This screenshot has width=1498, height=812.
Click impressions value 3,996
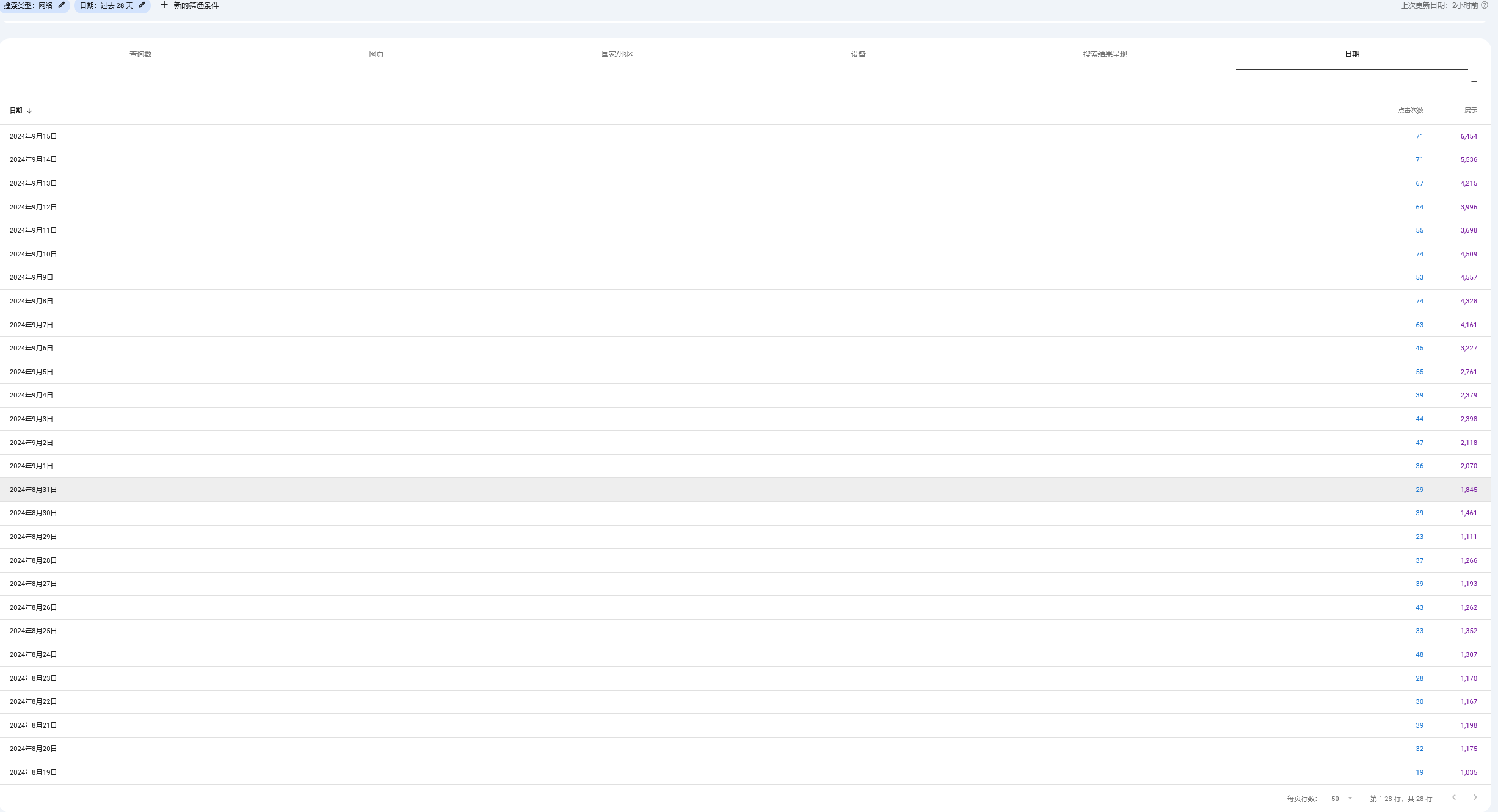pos(1469,207)
